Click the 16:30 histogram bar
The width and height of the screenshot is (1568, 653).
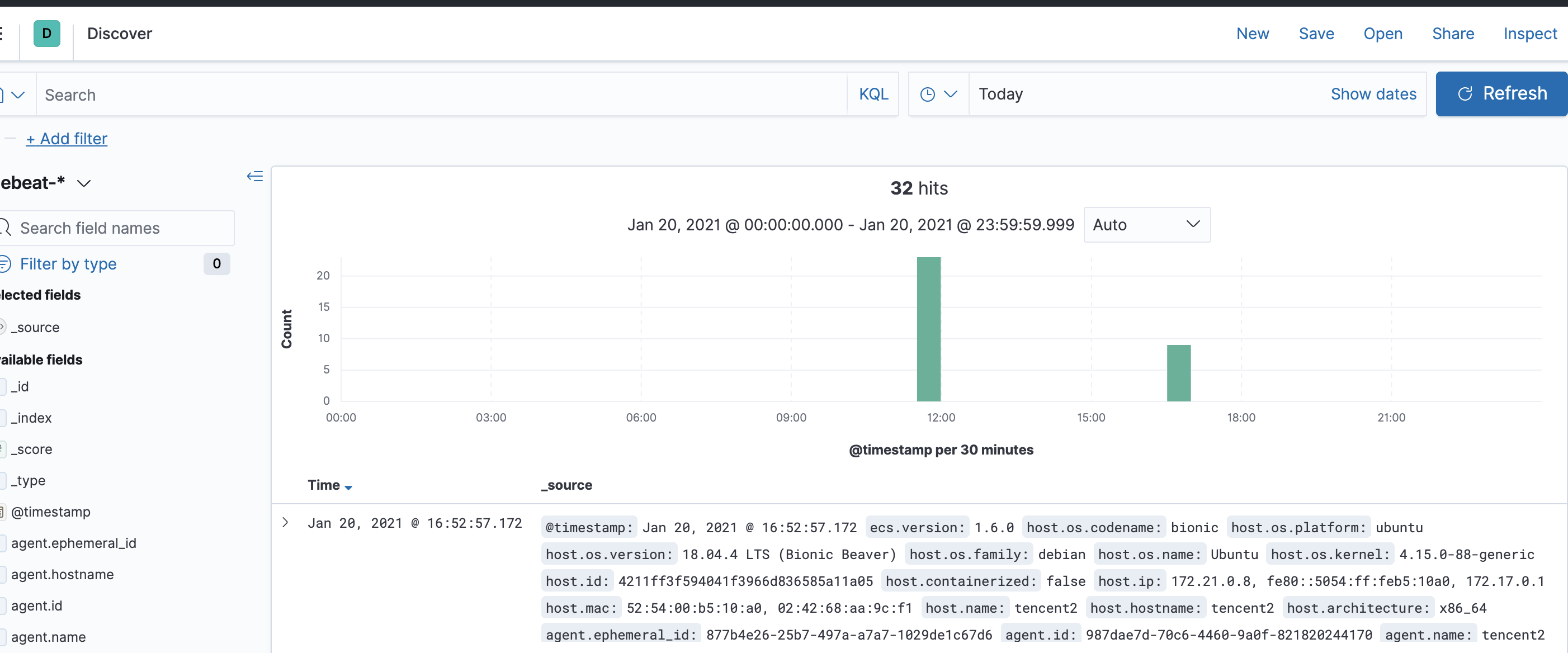1178,373
